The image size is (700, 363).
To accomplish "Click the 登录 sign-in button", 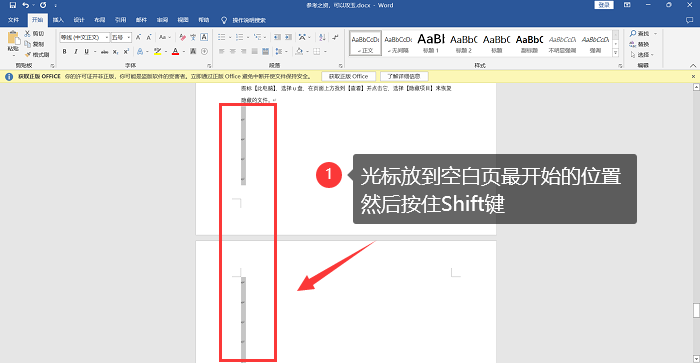I will point(604,5).
